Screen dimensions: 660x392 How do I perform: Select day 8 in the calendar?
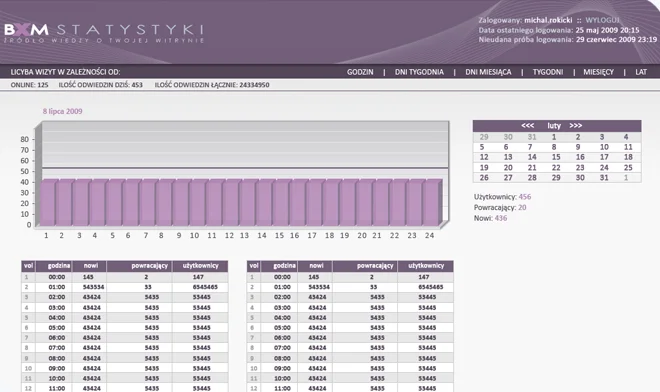click(554, 147)
